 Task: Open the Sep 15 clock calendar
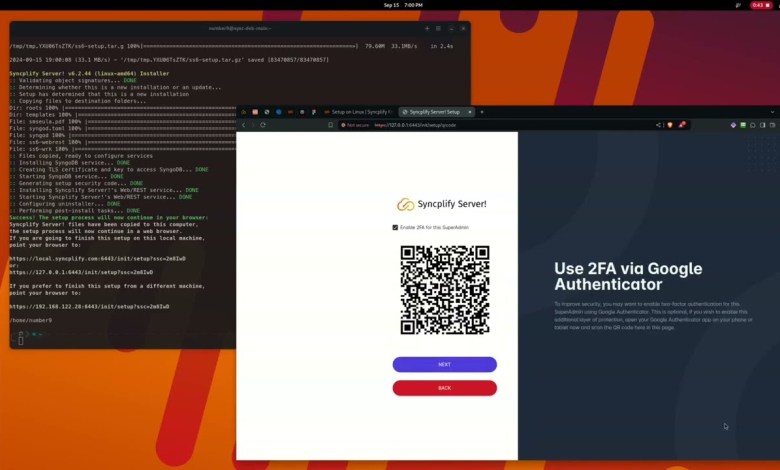click(390, 5)
